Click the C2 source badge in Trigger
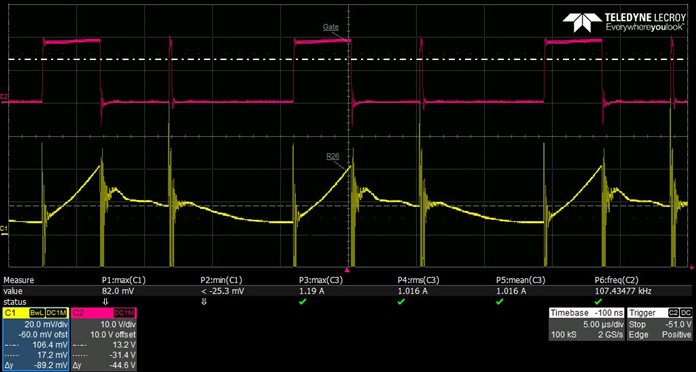Image resolution: width=696 pixels, height=372 pixels. pyautogui.click(x=674, y=313)
